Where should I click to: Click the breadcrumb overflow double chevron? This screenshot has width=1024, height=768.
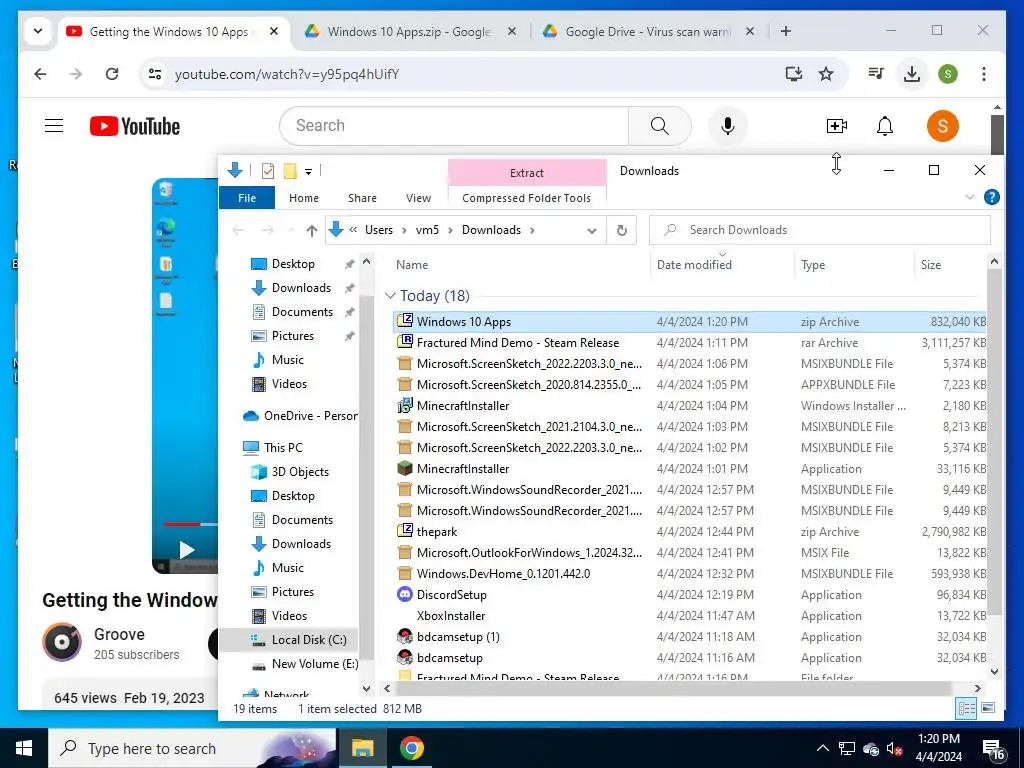tap(353, 230)
